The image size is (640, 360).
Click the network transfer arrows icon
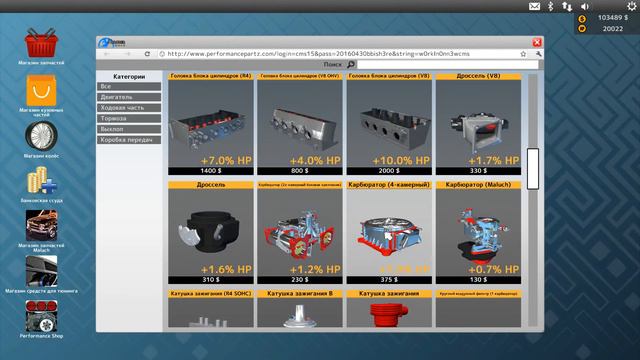pyautogui.click(x=567, y=6)
